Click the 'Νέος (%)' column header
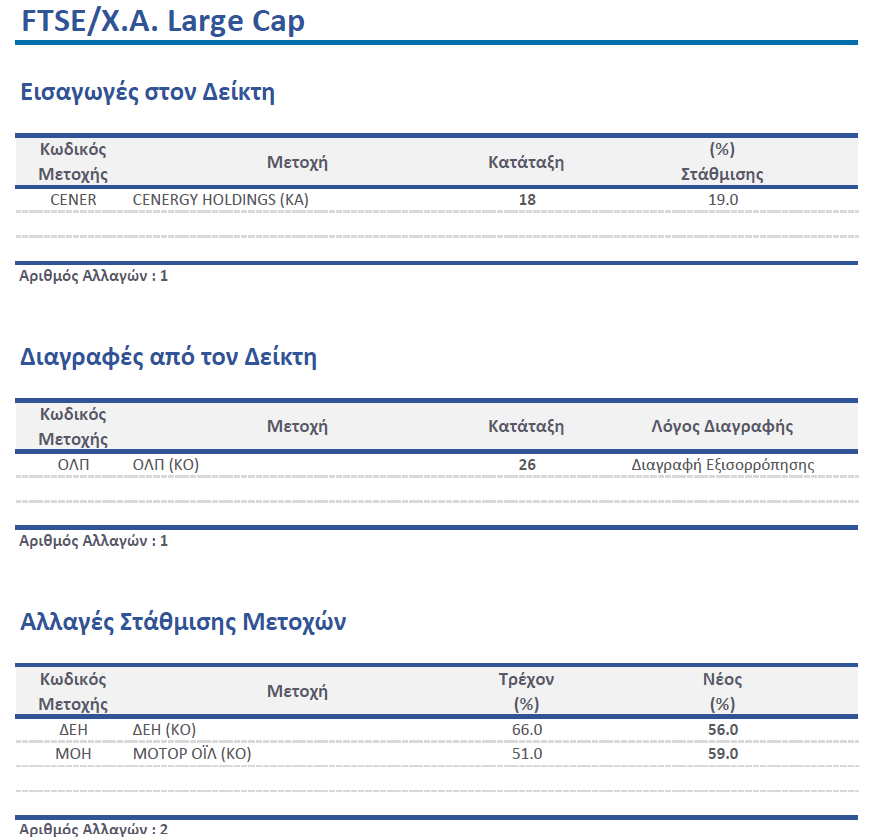The width and height of the screenshot is (876, 837). 722,691
